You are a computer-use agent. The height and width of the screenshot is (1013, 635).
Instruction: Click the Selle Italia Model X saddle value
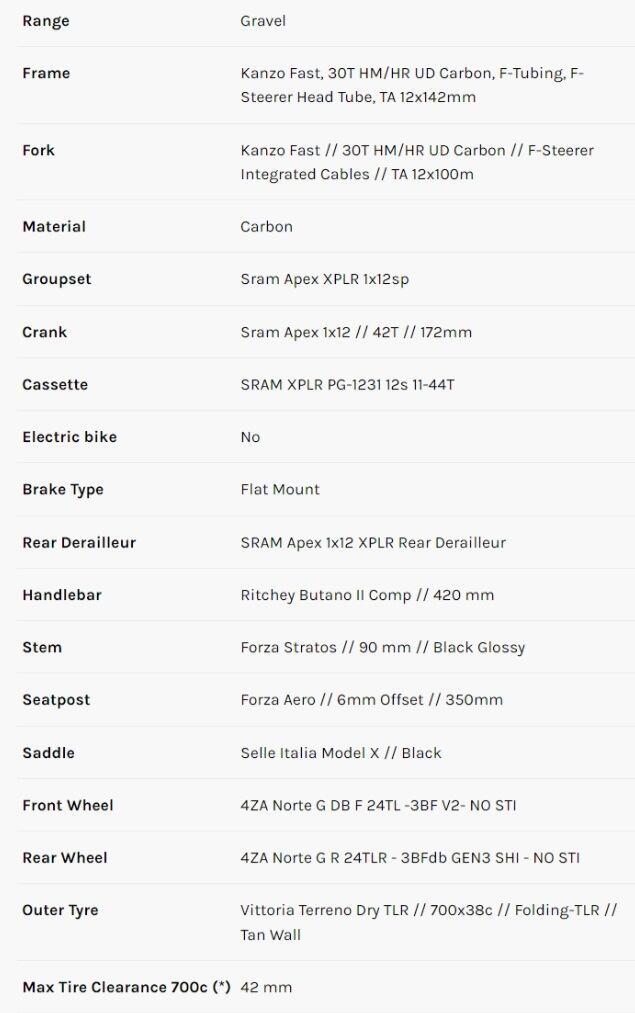(x=340, y=753)
